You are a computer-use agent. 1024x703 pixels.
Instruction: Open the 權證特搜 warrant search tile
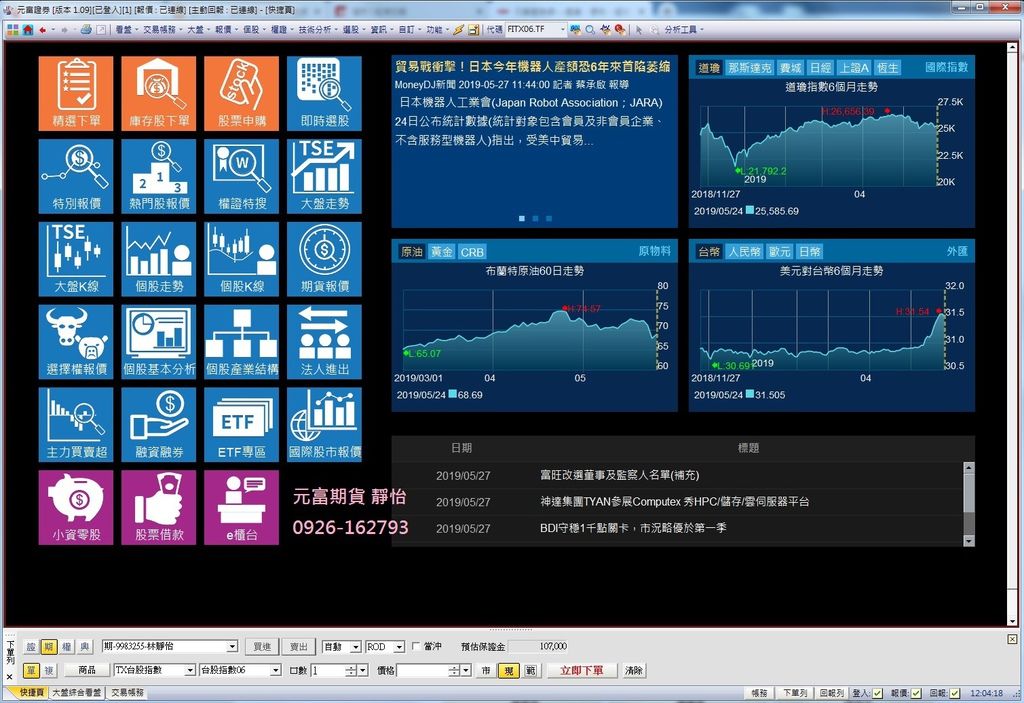pos(242,176)
